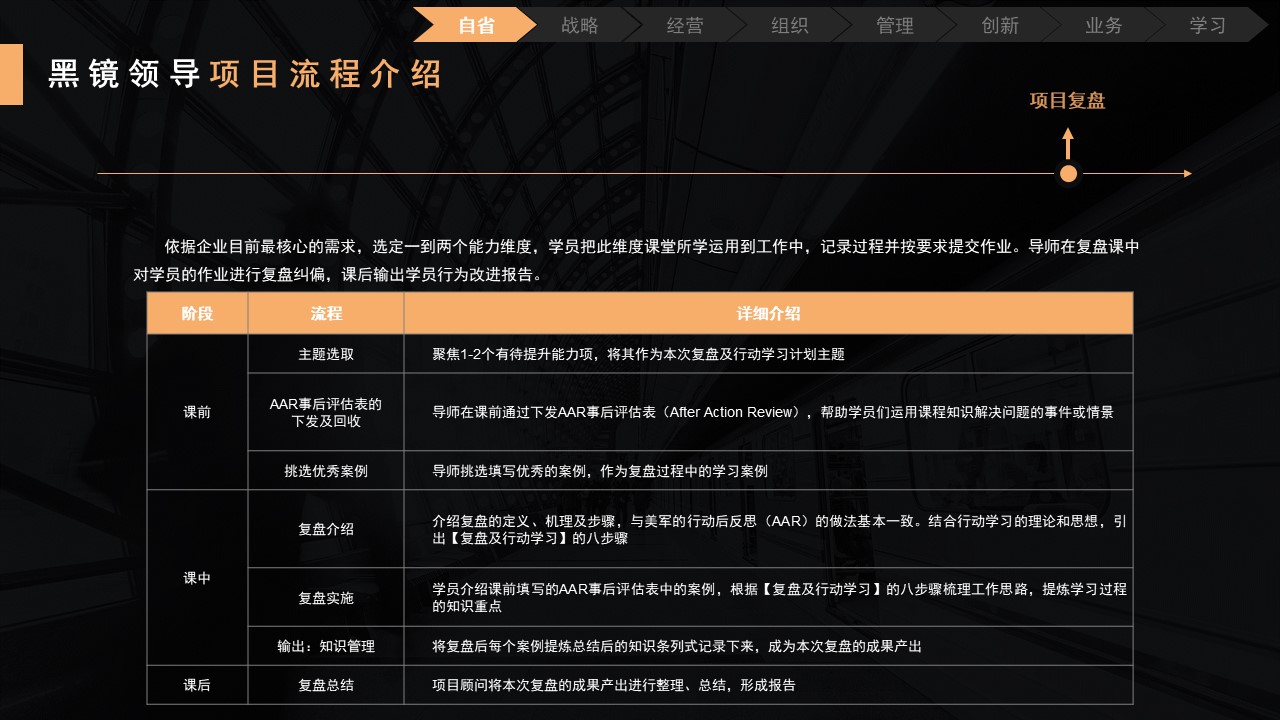
Task: Select the 阶段 column header
Action: 197,313
